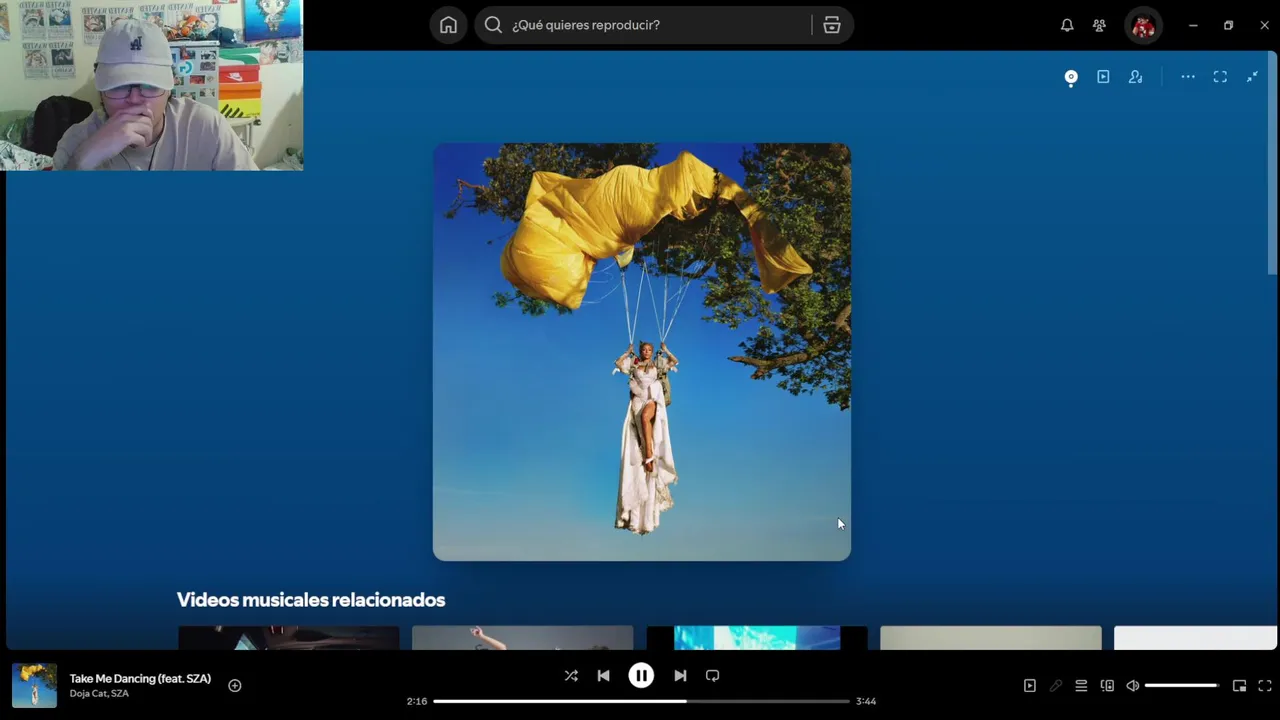1280x720 pixels.
Task: Open the user profile avatar menu
Action: tap(1143, 26)
